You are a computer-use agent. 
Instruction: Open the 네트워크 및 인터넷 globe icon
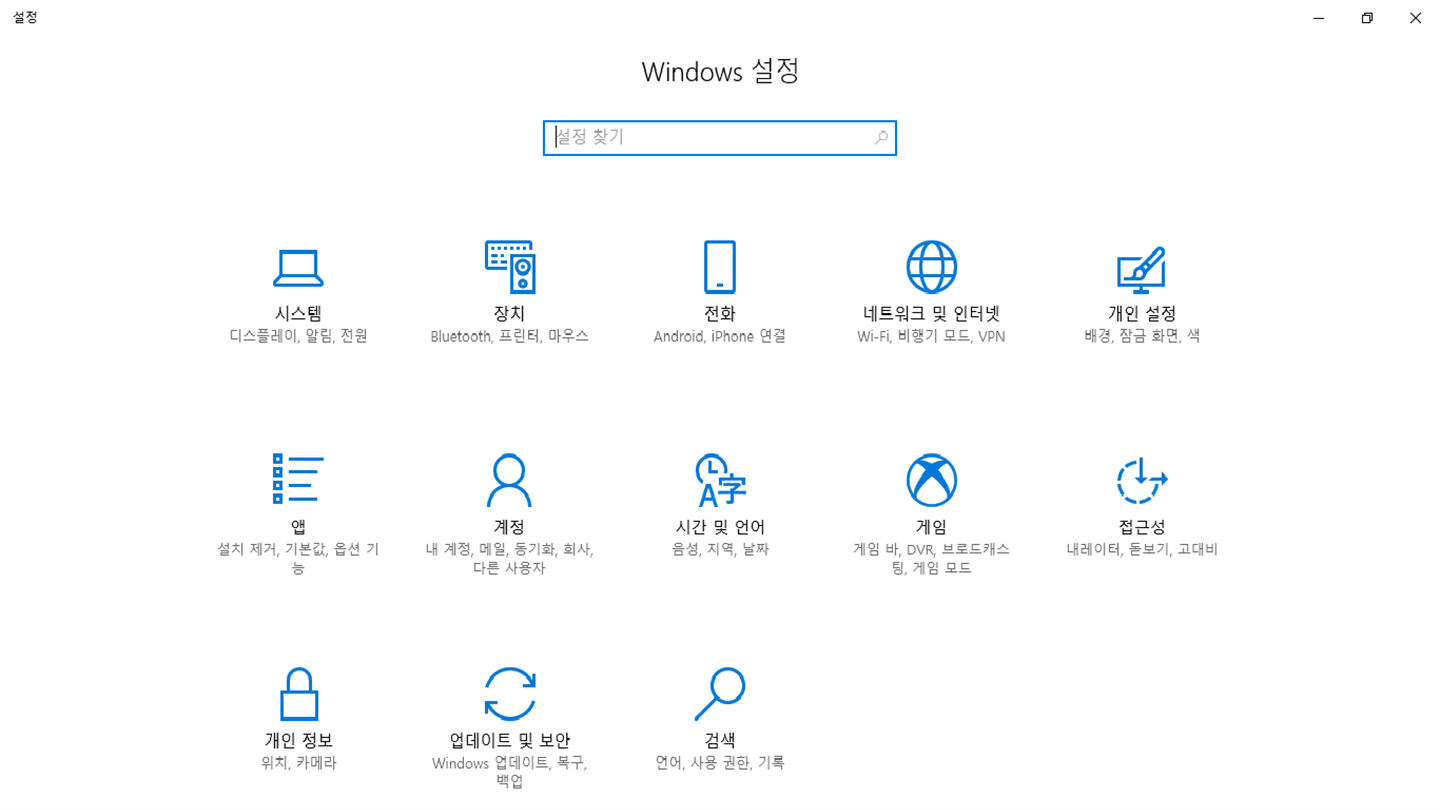tap(932, 267)
